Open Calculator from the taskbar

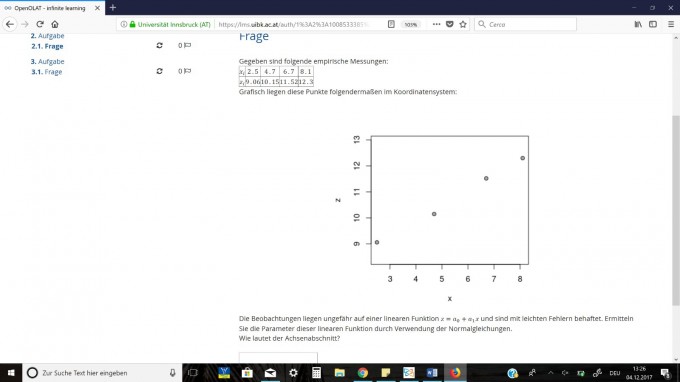click(x=316, y=373)
